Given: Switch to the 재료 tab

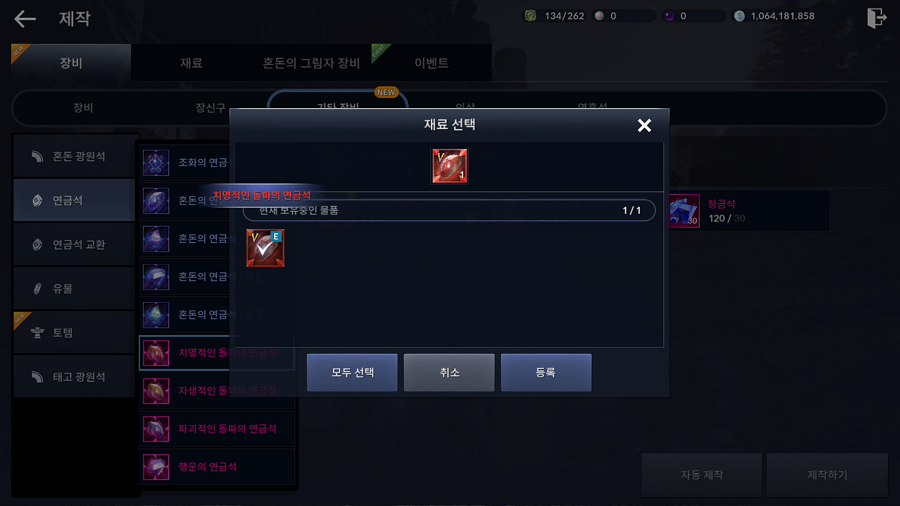Looking at the screenshot, I should [x=191, y=63].
